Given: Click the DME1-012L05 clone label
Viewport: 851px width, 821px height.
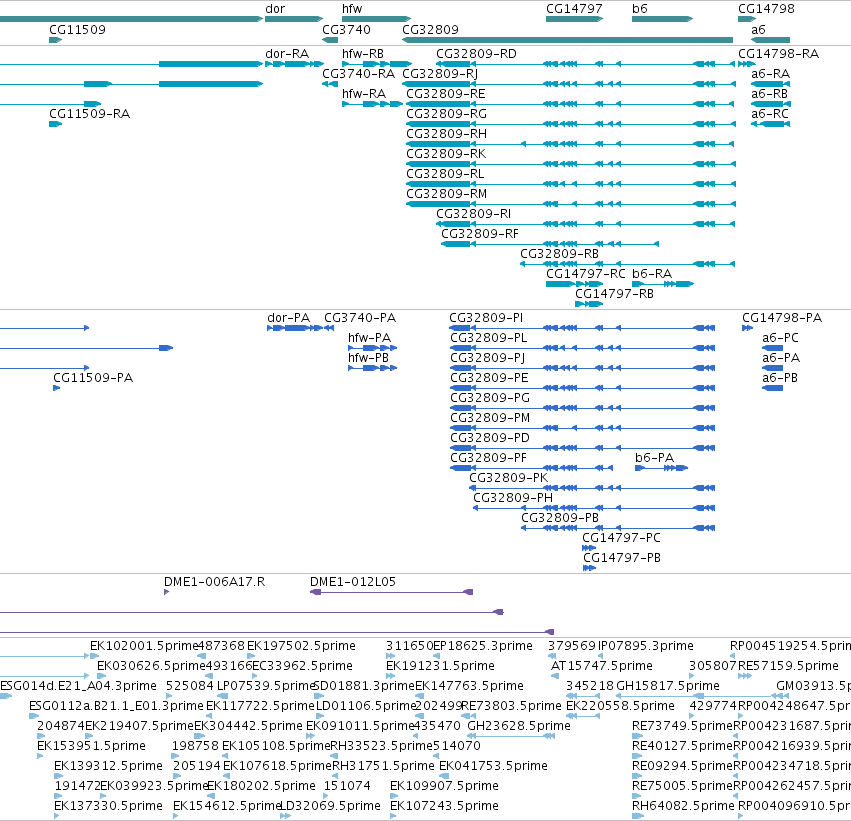Looking at the screenshot, I should pyautogui.click(x=353, y=582).
